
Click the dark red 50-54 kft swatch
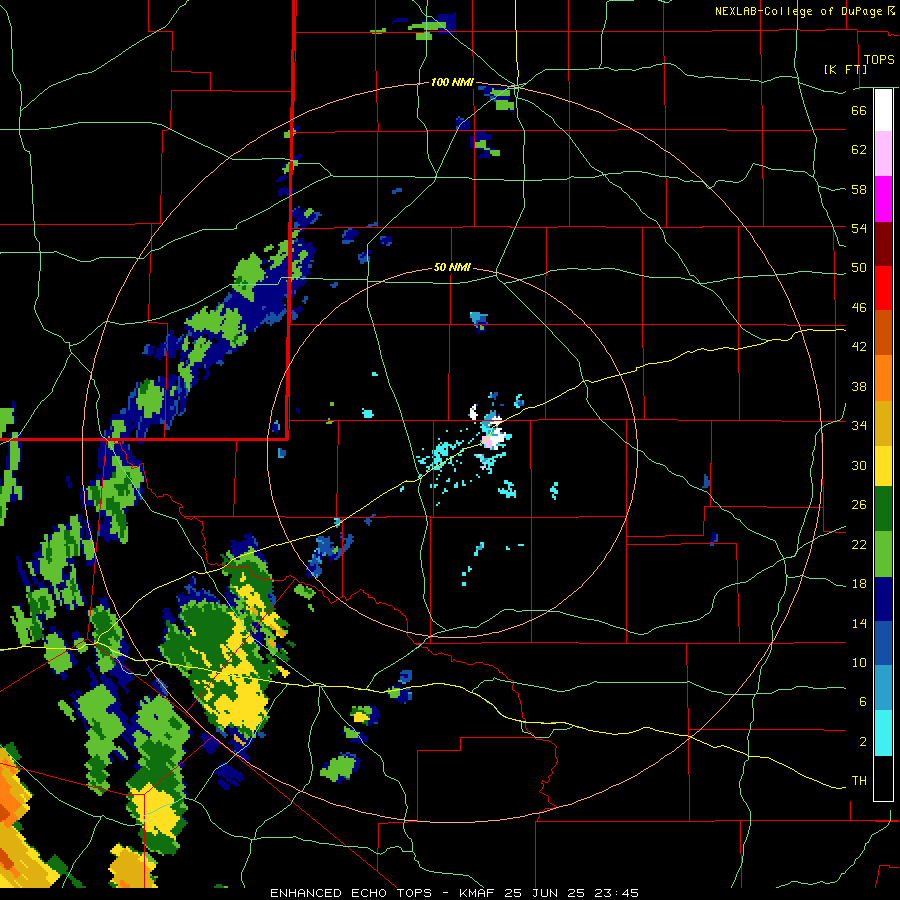click(x=883, y=244)
